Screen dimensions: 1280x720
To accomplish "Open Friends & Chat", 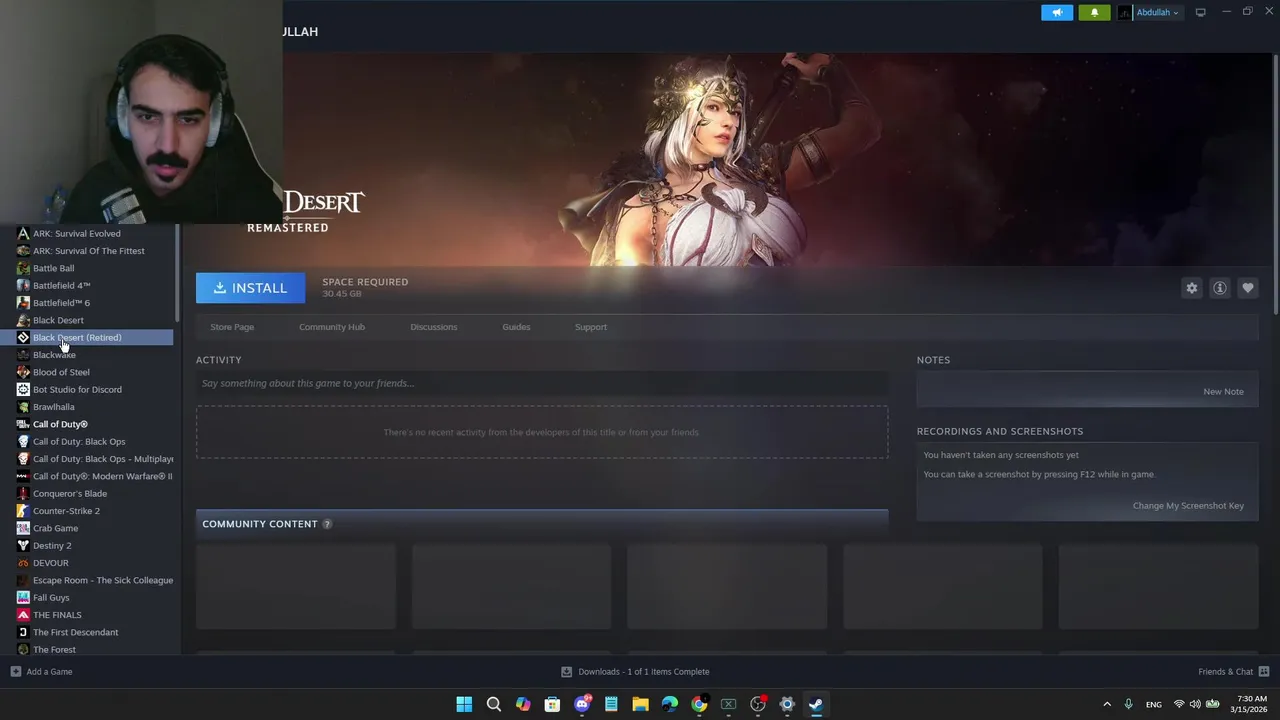I will (x=1234, y=672).
